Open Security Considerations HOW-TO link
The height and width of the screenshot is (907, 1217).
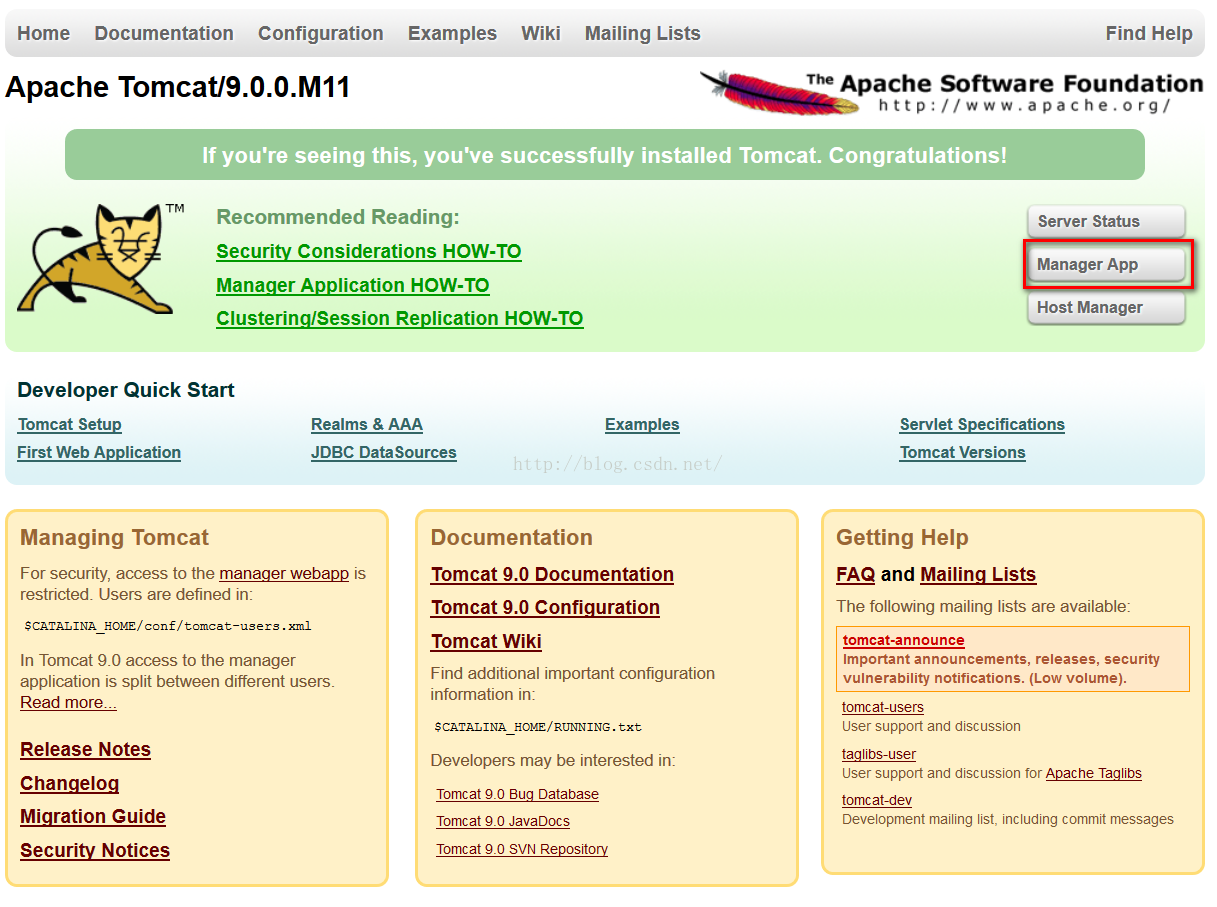pyautogui.click(x=369, y=251)
